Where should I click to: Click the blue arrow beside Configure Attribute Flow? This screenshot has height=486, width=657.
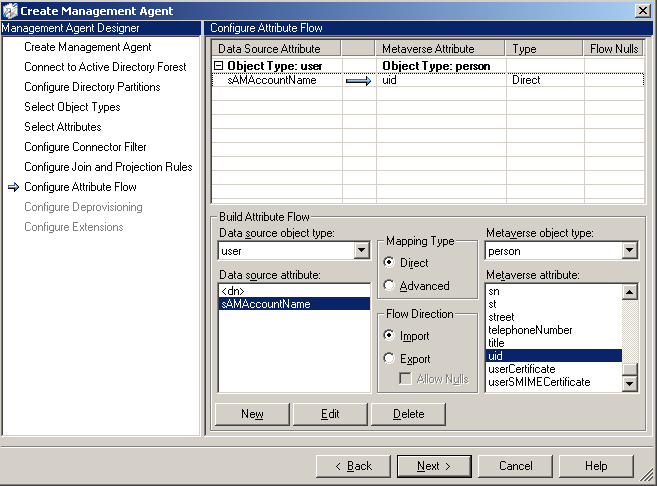pos(13,187)
